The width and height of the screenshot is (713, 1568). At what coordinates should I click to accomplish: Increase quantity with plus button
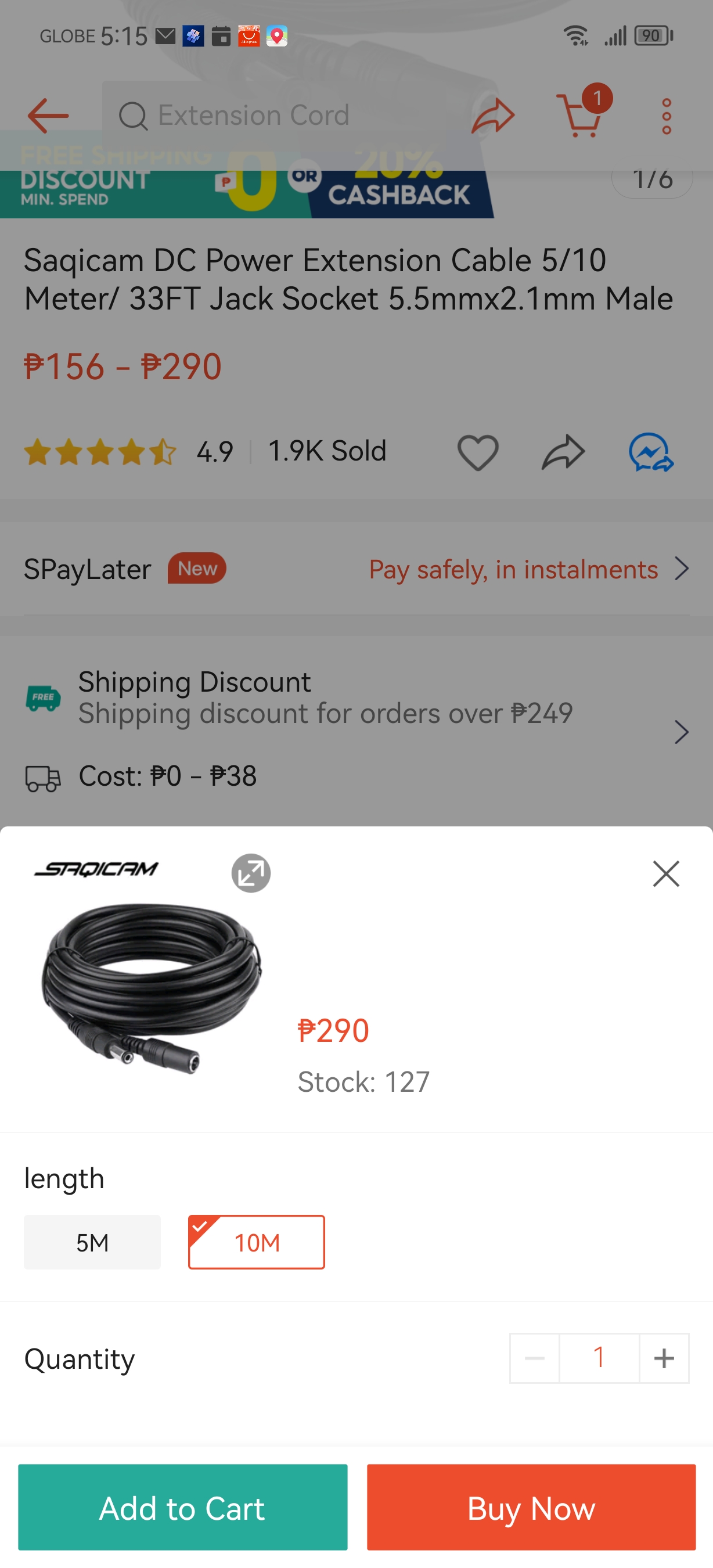(x=664, y=1358)
